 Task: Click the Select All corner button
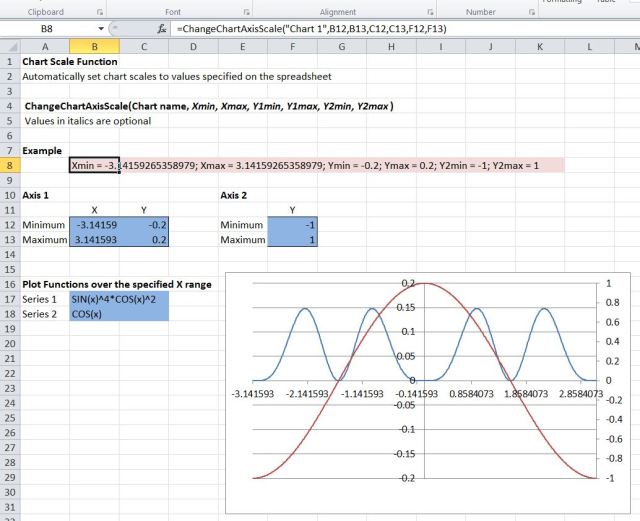click(9, 46)
